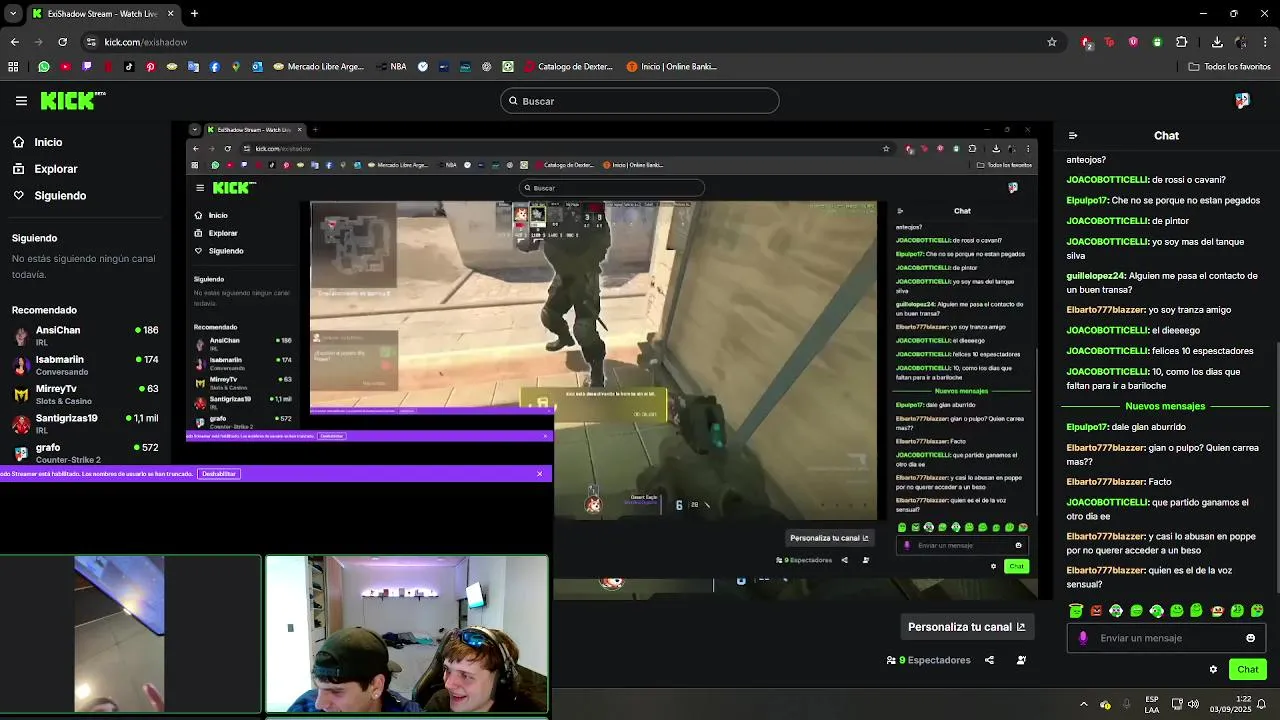Open Personaliza tu canal link
1280x720 pixels.
click(x=966, y=627)
